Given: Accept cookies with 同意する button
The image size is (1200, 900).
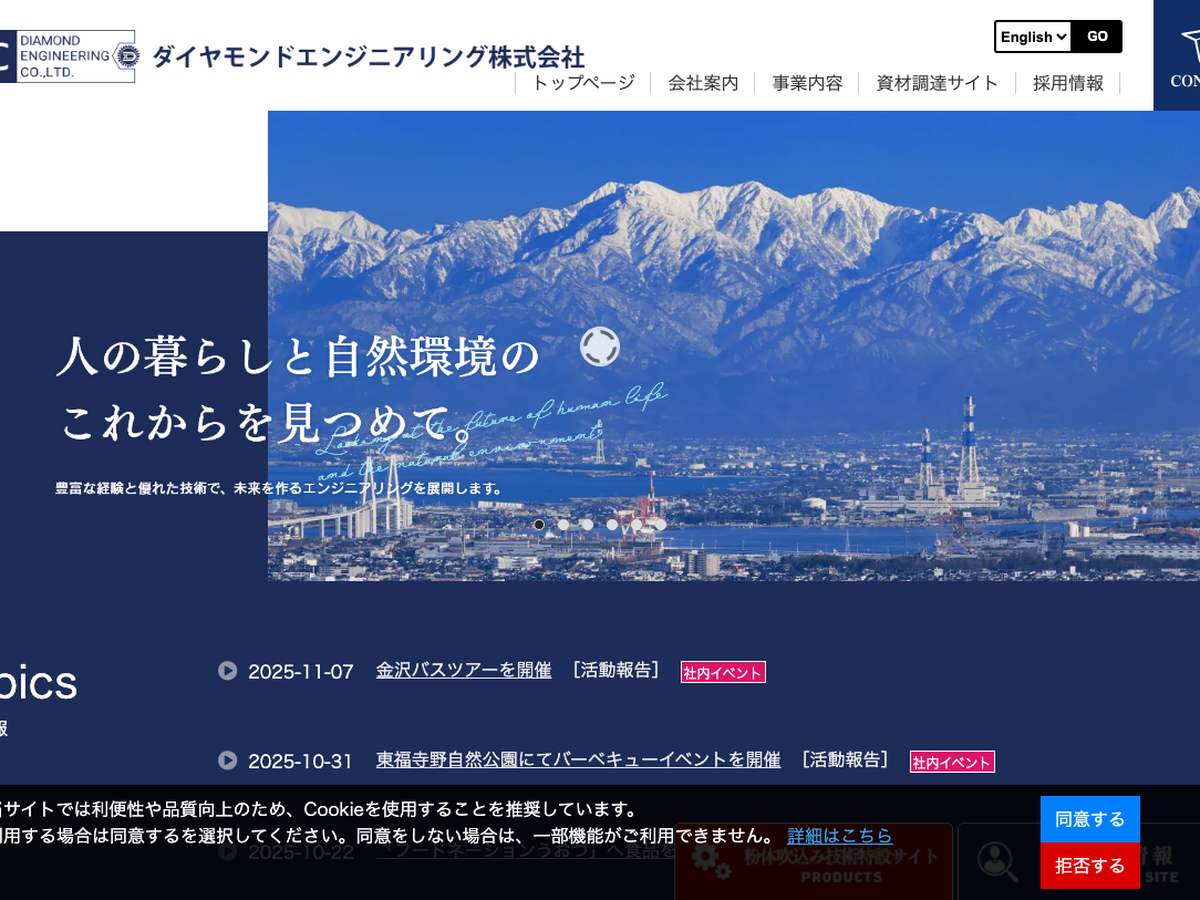Looking at the screenshot, I should [x=1089, y=819].
